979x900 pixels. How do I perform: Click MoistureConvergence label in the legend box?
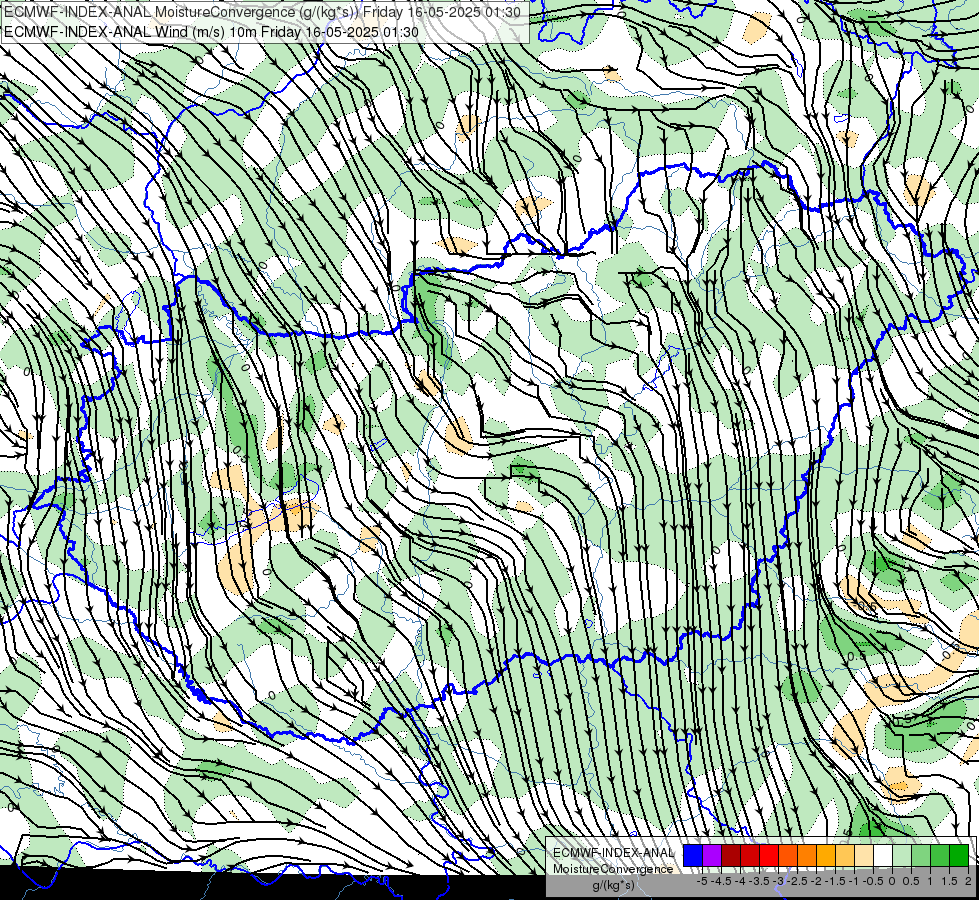[613, 869]
